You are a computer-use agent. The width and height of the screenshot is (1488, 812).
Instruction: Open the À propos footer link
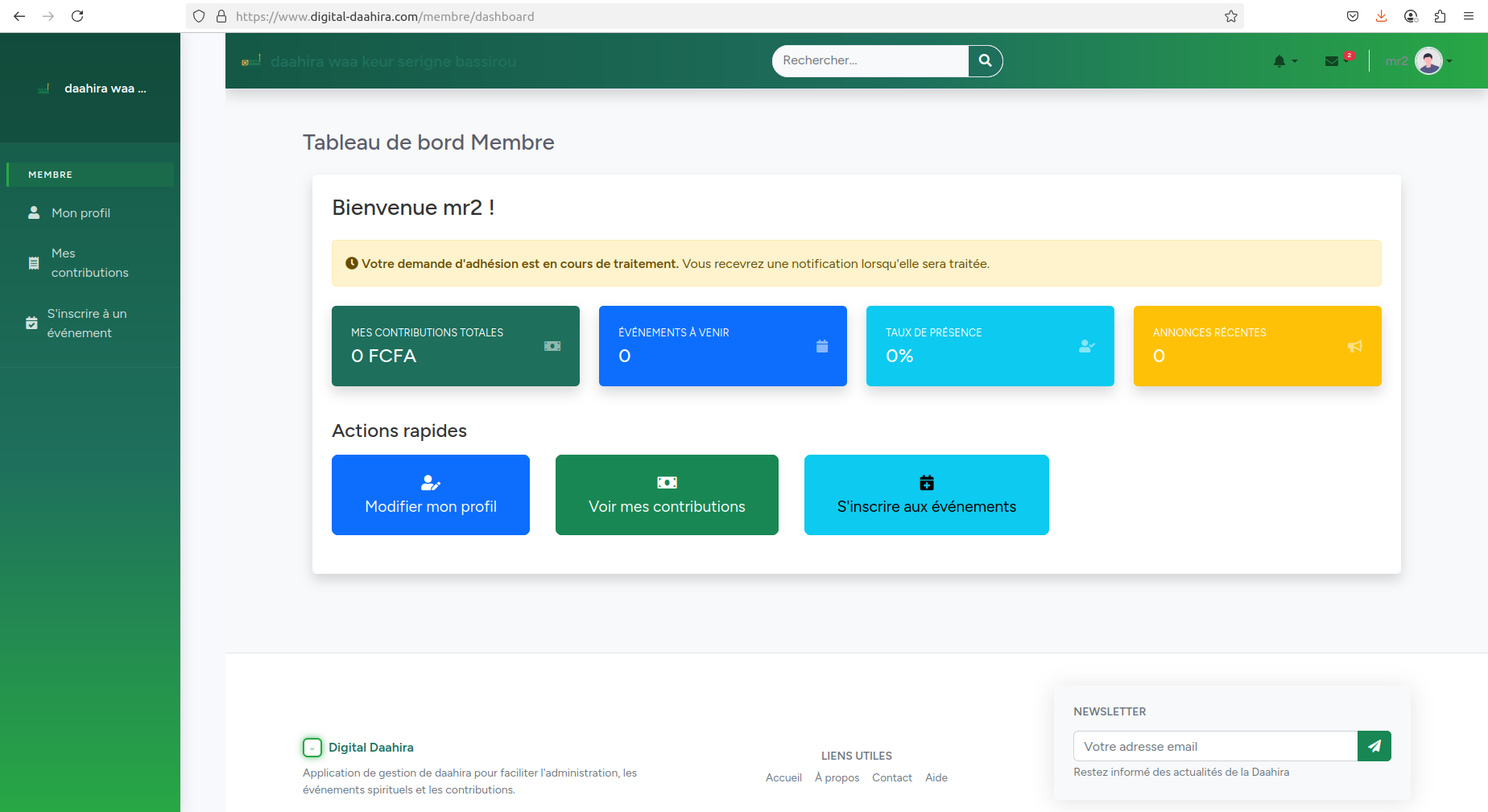click(x=837, y=777)
